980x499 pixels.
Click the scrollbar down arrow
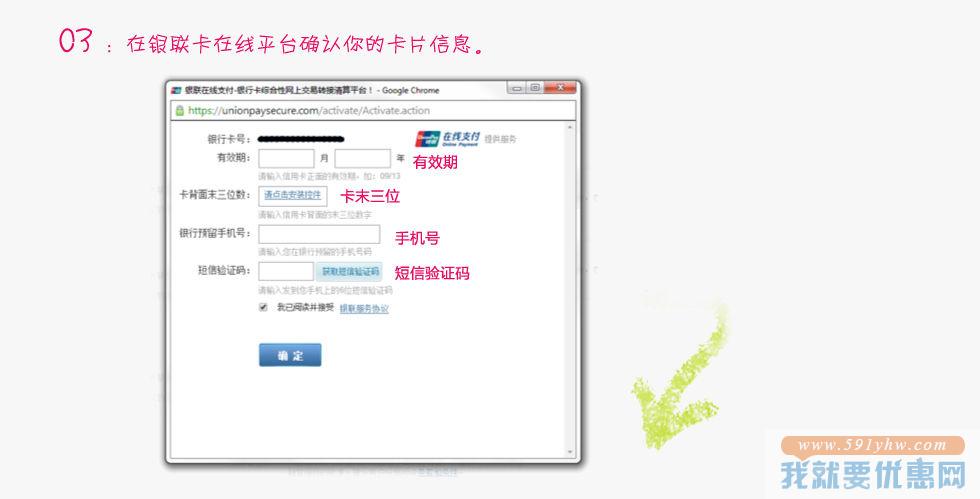(569, 451)
